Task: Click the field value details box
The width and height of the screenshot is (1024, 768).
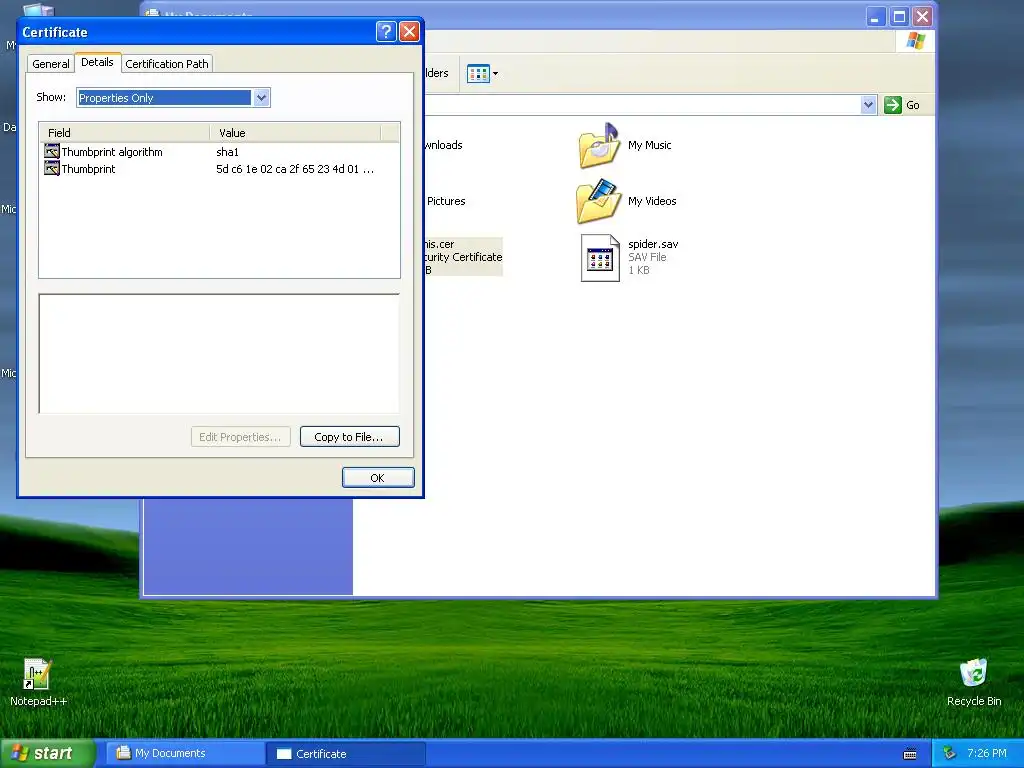Action: [219, 353]
